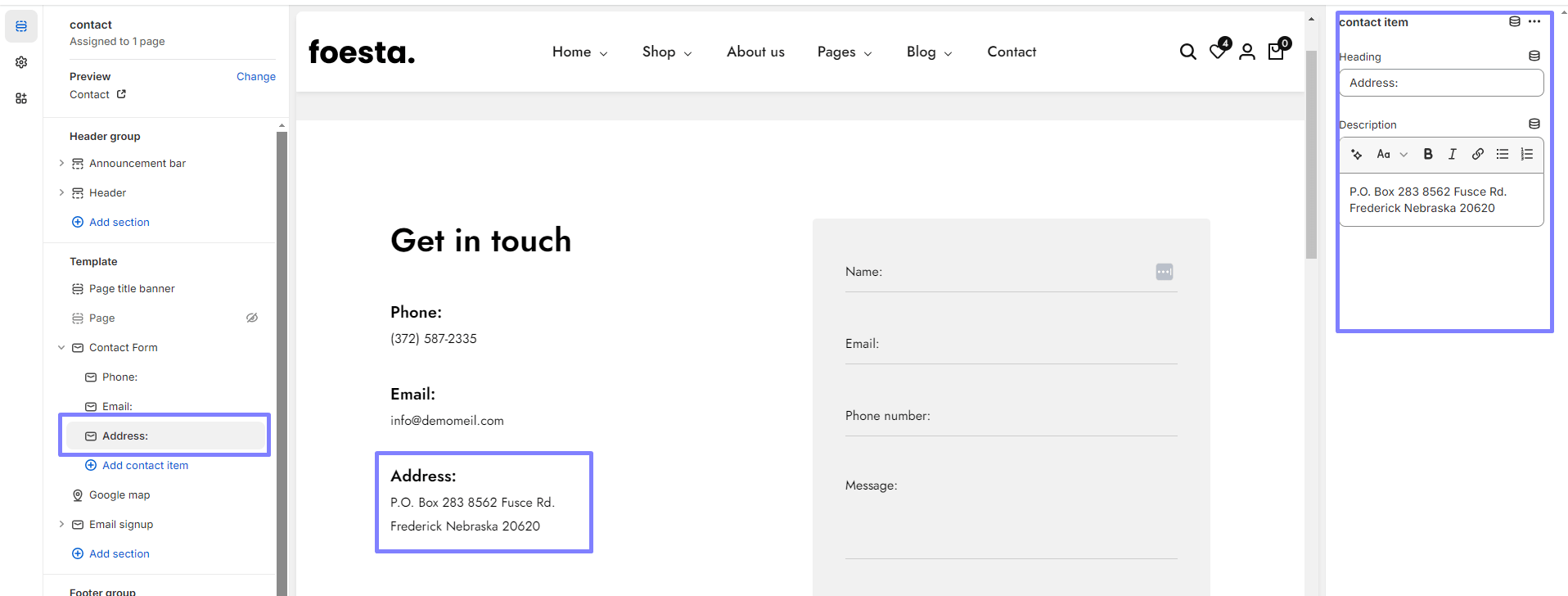This screenshot has width=1568, height=596.
Task: Collapse the Contact Form section
Action: [61, 347]
